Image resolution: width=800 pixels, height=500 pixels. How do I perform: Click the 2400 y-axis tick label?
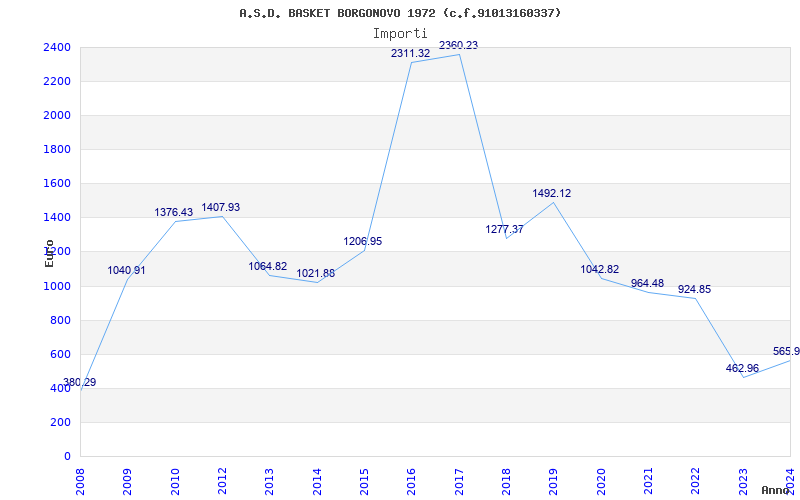57,47
